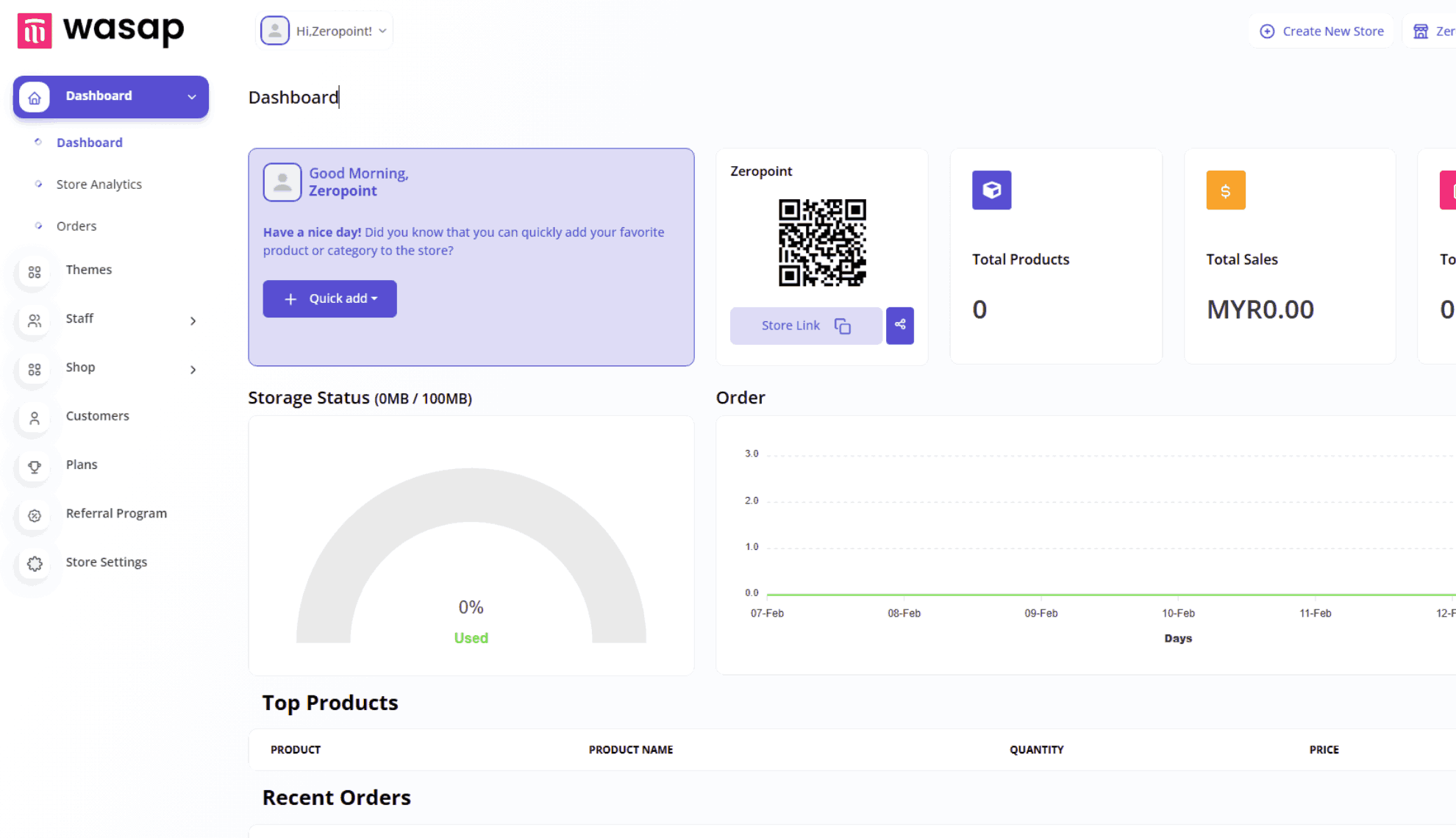The width and height of the screenshot is (1456, 838).
Task: Click the Plans trophy icon
Action: pos(35,467)
